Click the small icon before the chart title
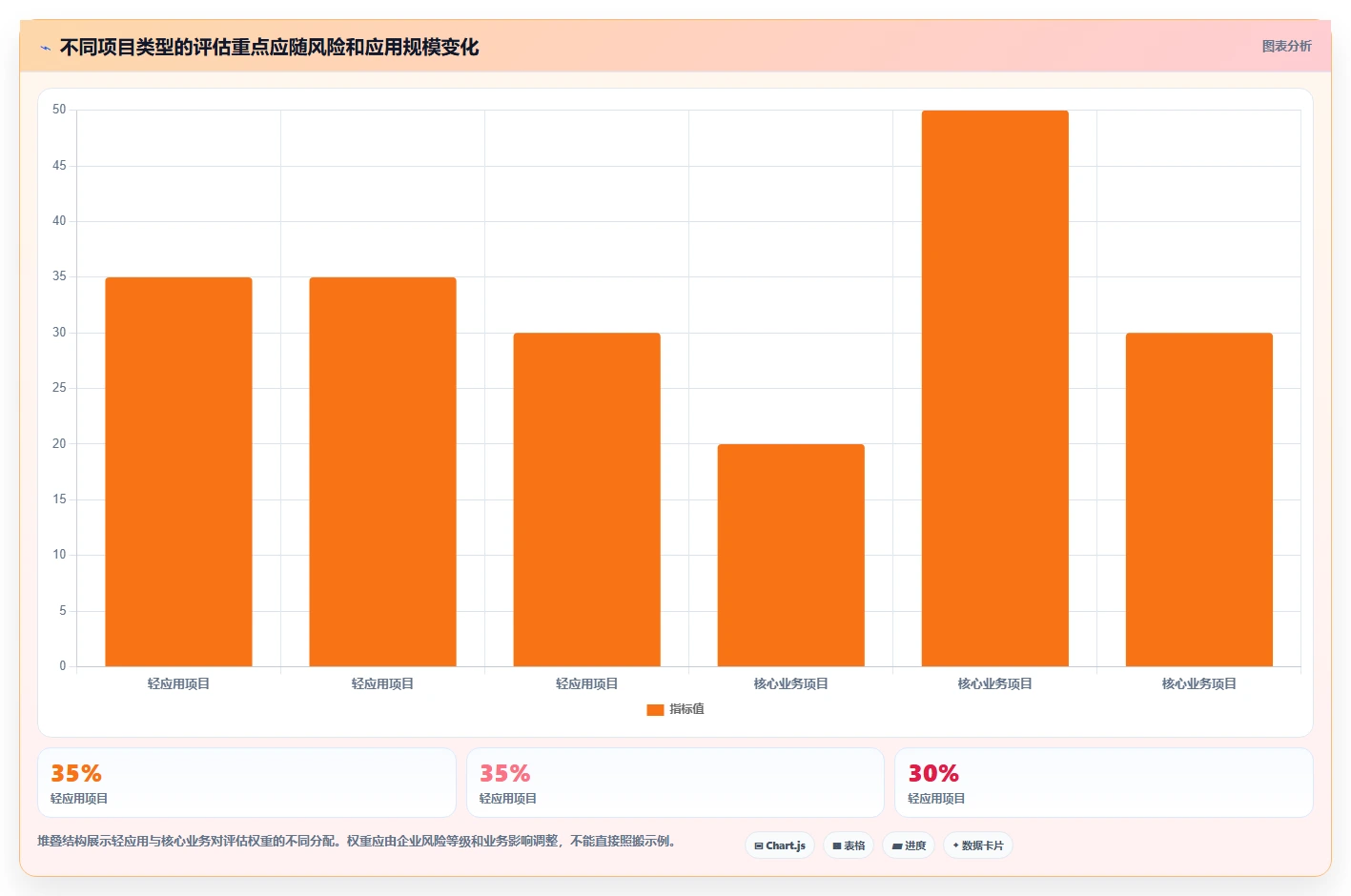Viewport: 1351px width, 896px height. coord(45,48)
